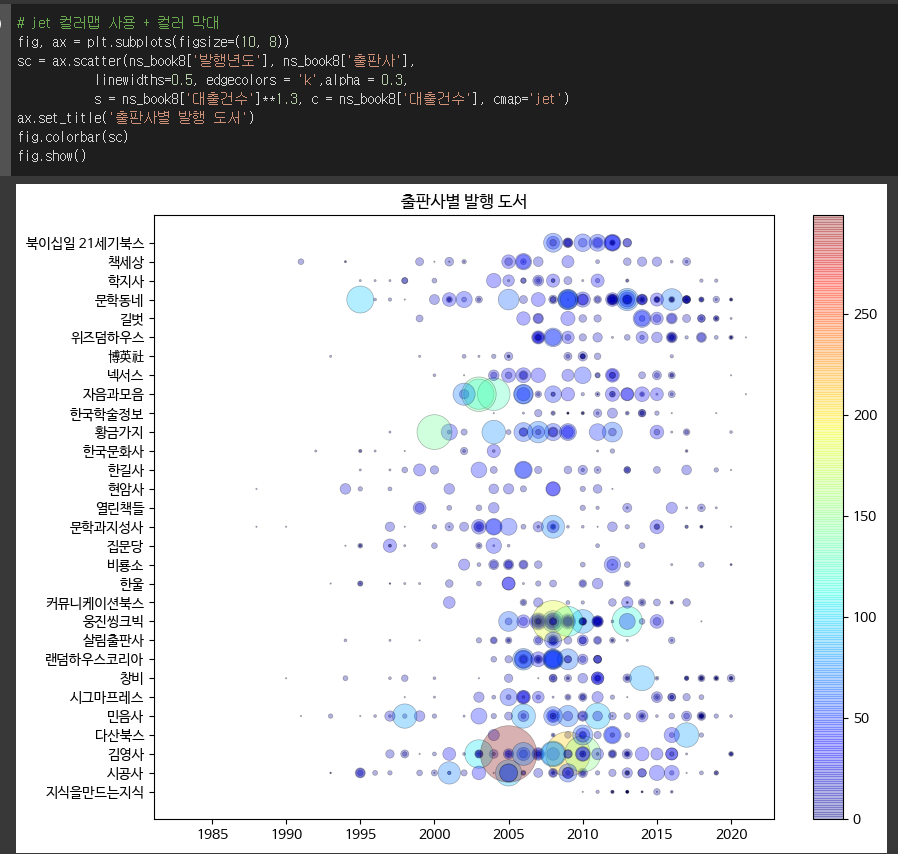The height and width of the screenshot is (854, 898).
Task: Click the y-axis label '한국학술정보'
Action: click(x=107, y=413)
